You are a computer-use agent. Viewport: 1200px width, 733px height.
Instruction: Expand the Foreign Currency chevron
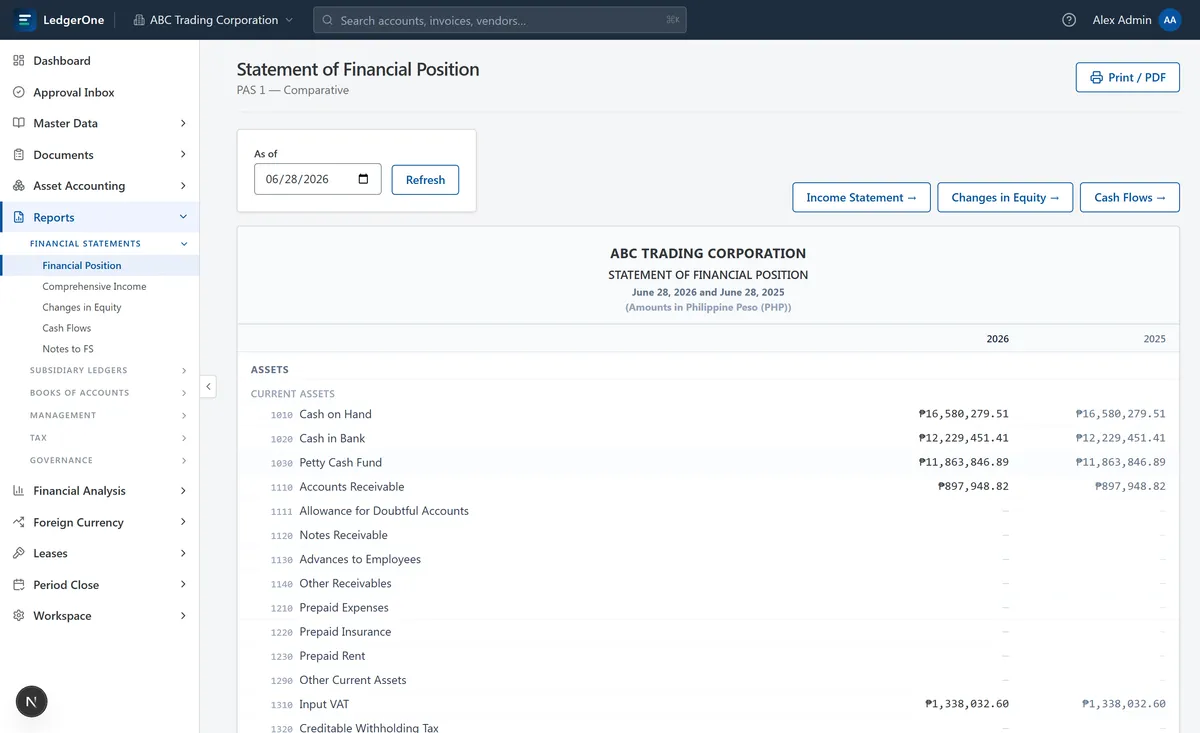point(183,522)
